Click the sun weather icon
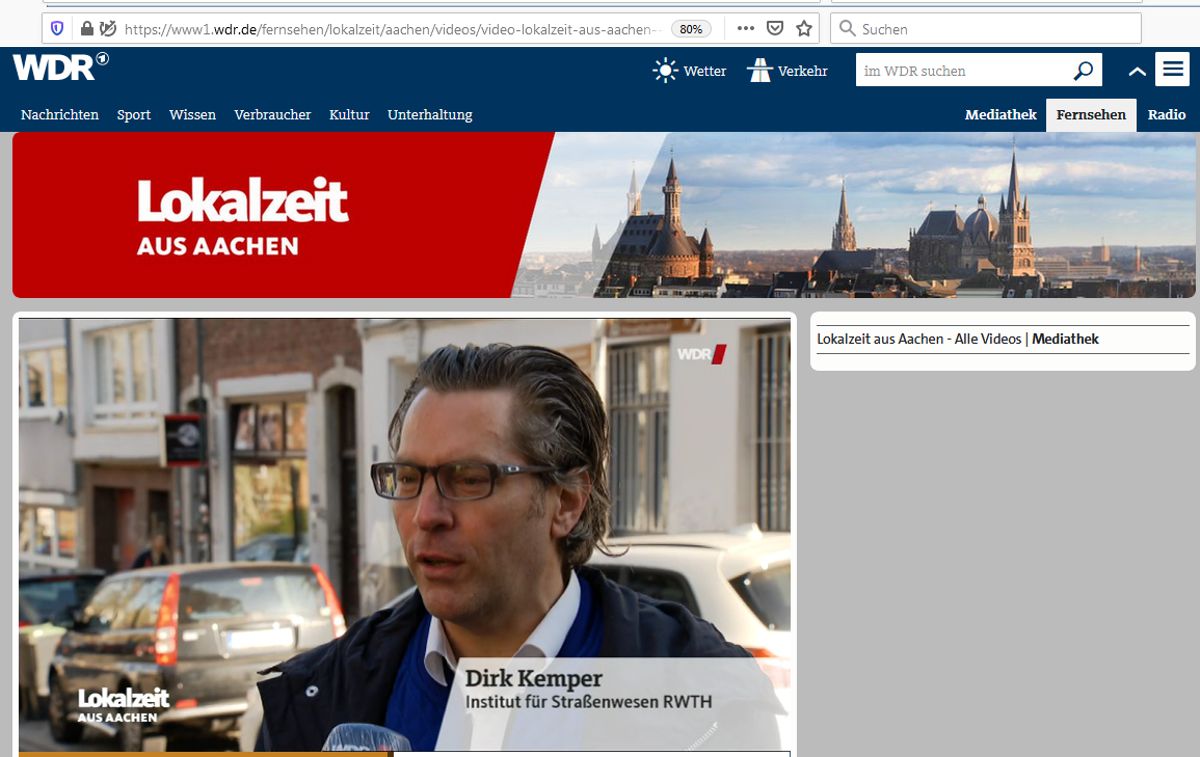1200x757 pixels. click(665, 70)
